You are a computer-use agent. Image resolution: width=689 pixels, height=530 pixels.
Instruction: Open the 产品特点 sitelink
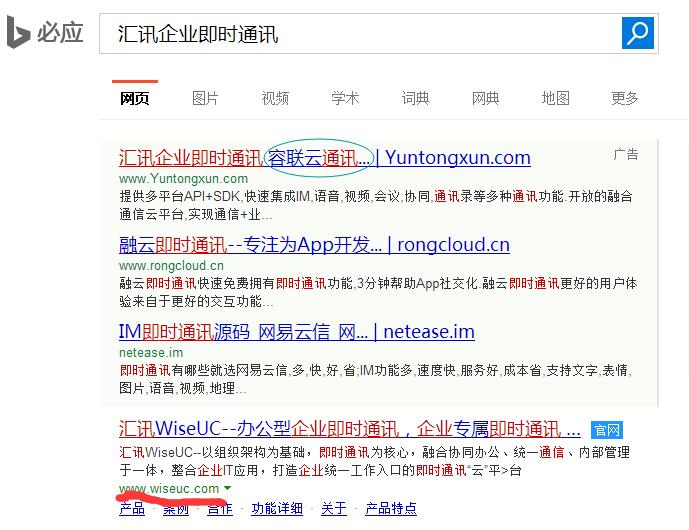pyautogui.click(x=391, y=508)
